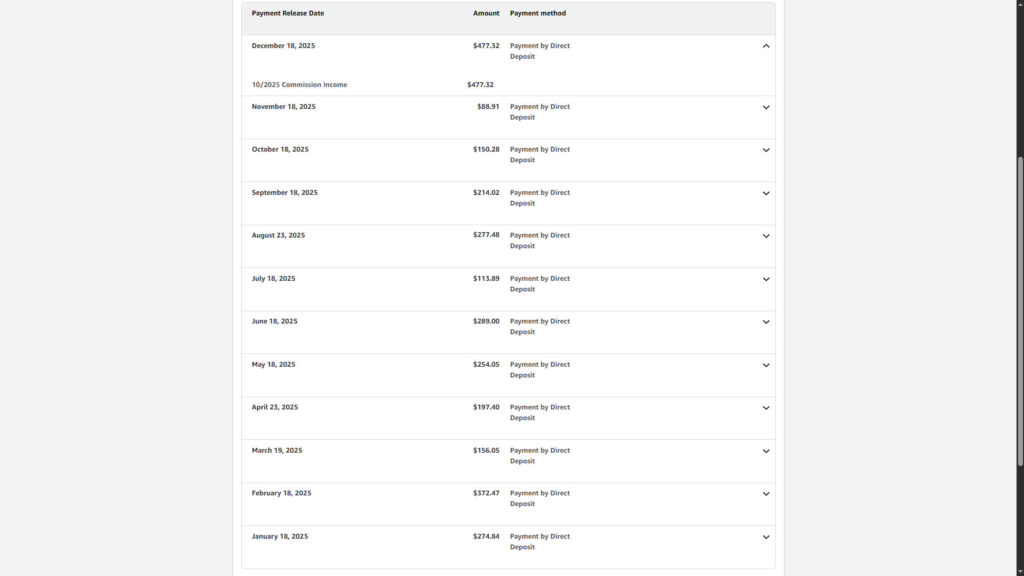The image size is (1024, 576).
Task: Open Payment by Direct Deposit link for November
Action: (539, 111)
